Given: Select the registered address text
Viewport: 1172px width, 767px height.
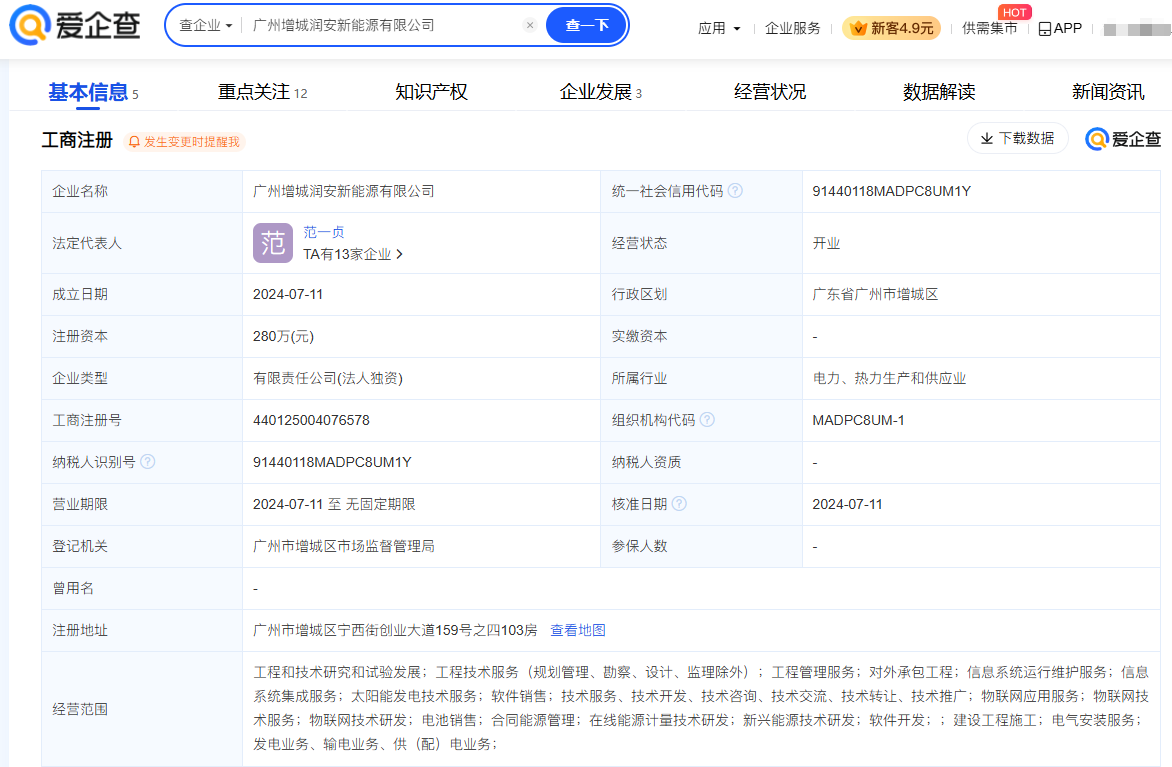Looking at the screenshot, I should tap(395, 630).
